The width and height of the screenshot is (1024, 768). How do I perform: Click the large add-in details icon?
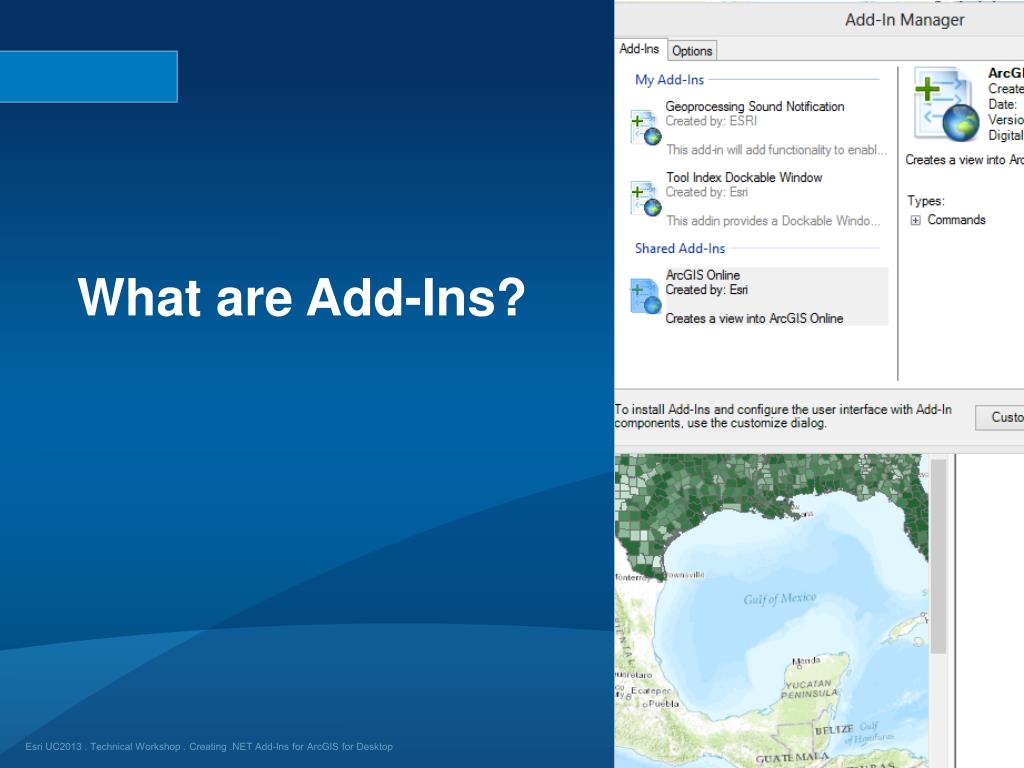click(946, 105)
